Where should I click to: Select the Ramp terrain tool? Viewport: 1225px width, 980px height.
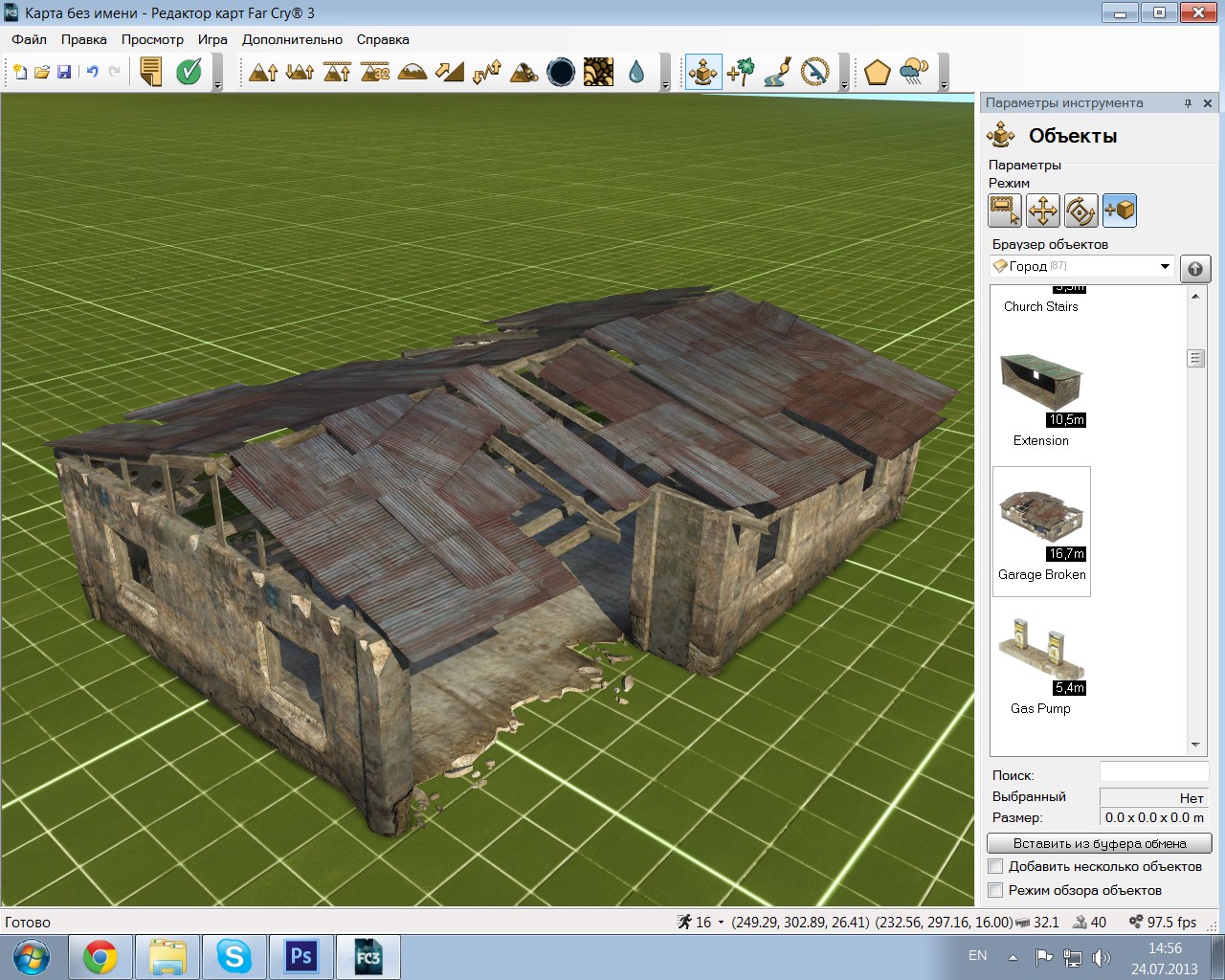[x=449, y=72]
